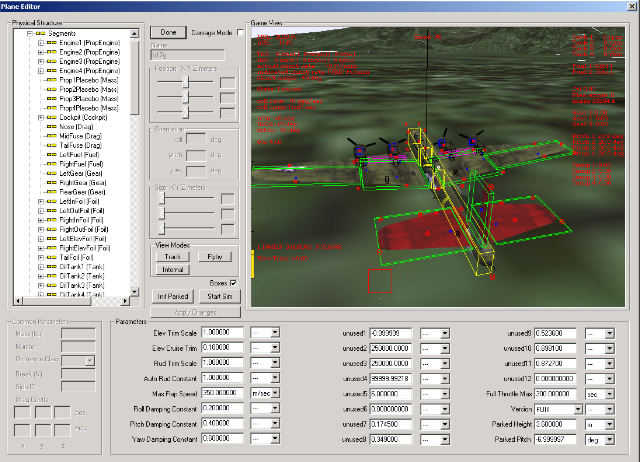Switch to Flyby view mode
The image size is (640, 462).
pyautogui.click(x=215, y=256)
